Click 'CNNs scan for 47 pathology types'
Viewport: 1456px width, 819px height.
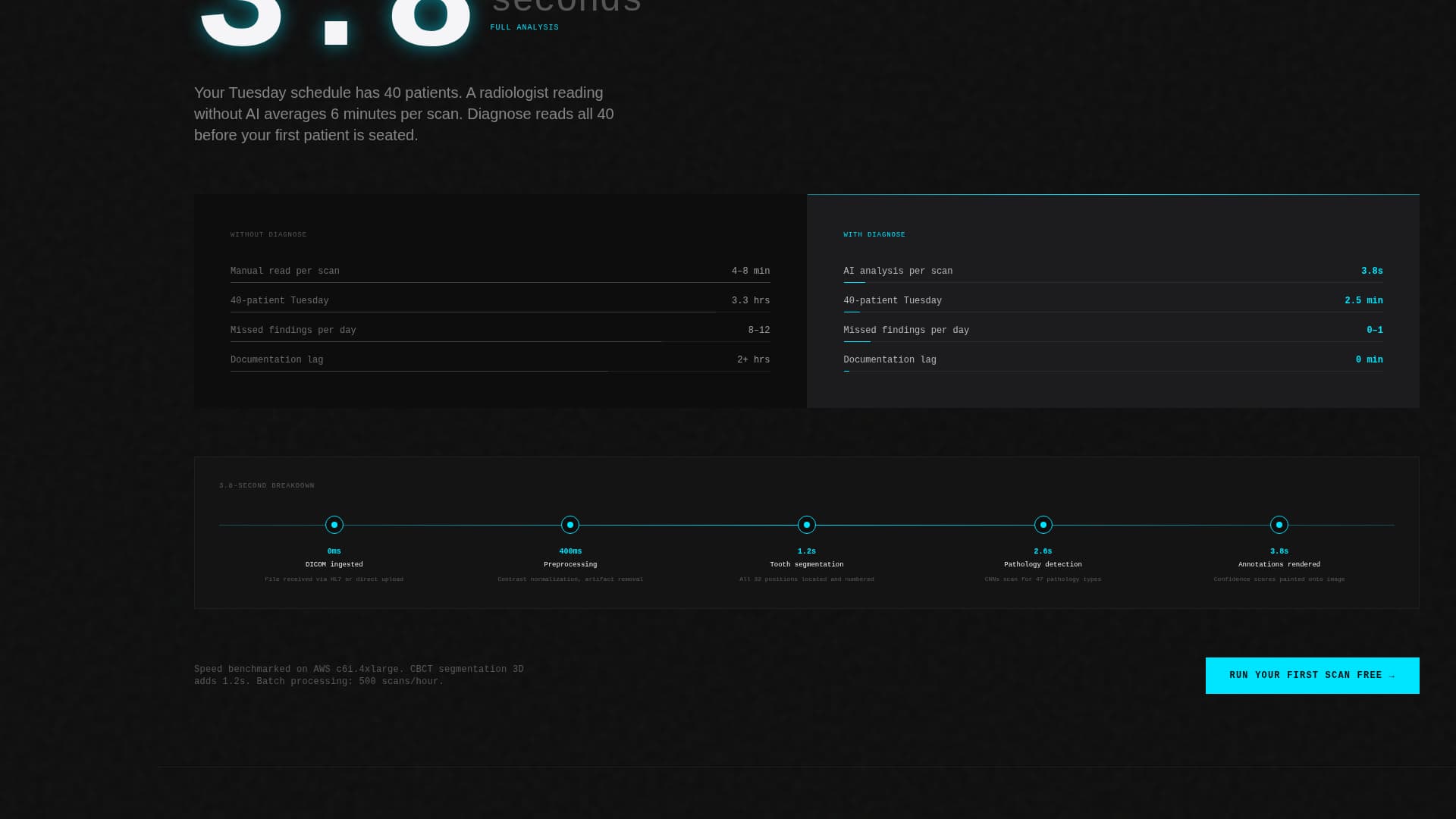point(1043,579)
